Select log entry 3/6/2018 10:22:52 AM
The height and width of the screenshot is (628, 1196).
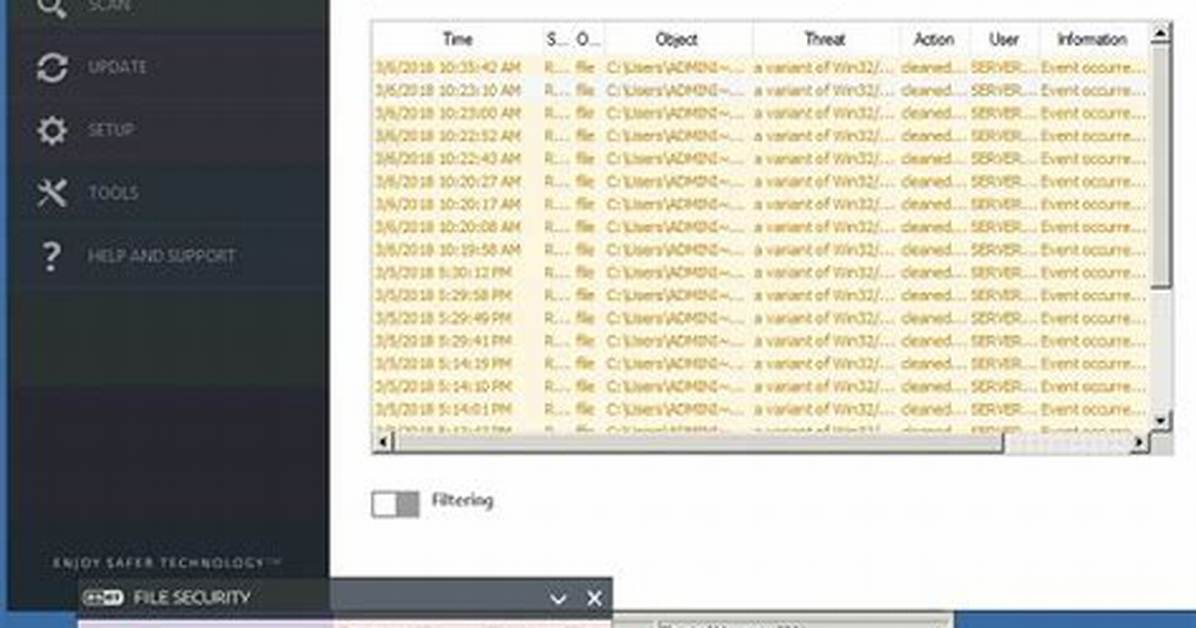[760, 137]
